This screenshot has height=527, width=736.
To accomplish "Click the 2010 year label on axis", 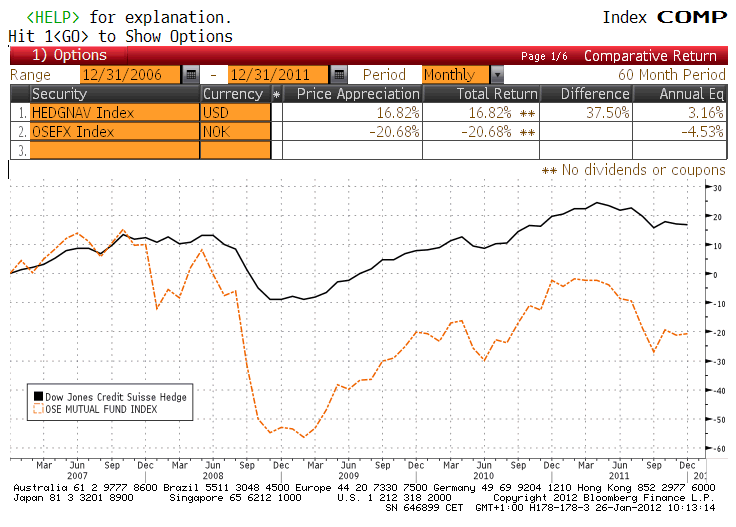I will pyautogui.click(x=483, y=475).
